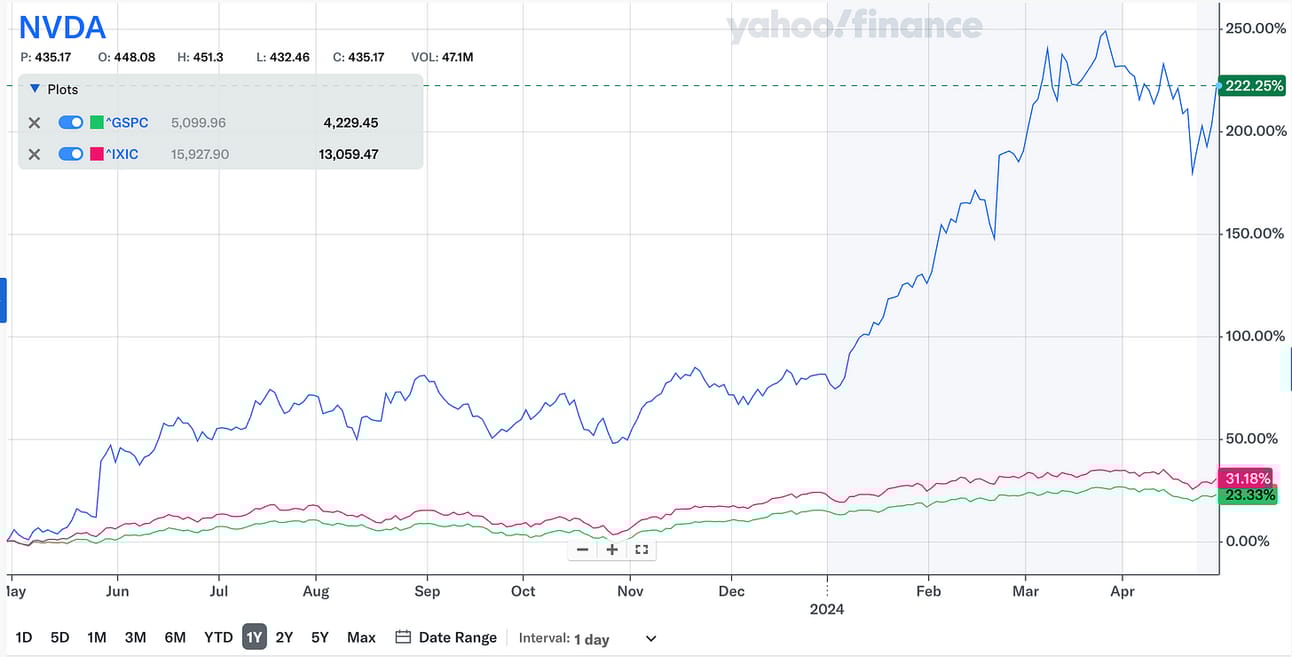Choose the 6M time range

(x=175, y=637)
